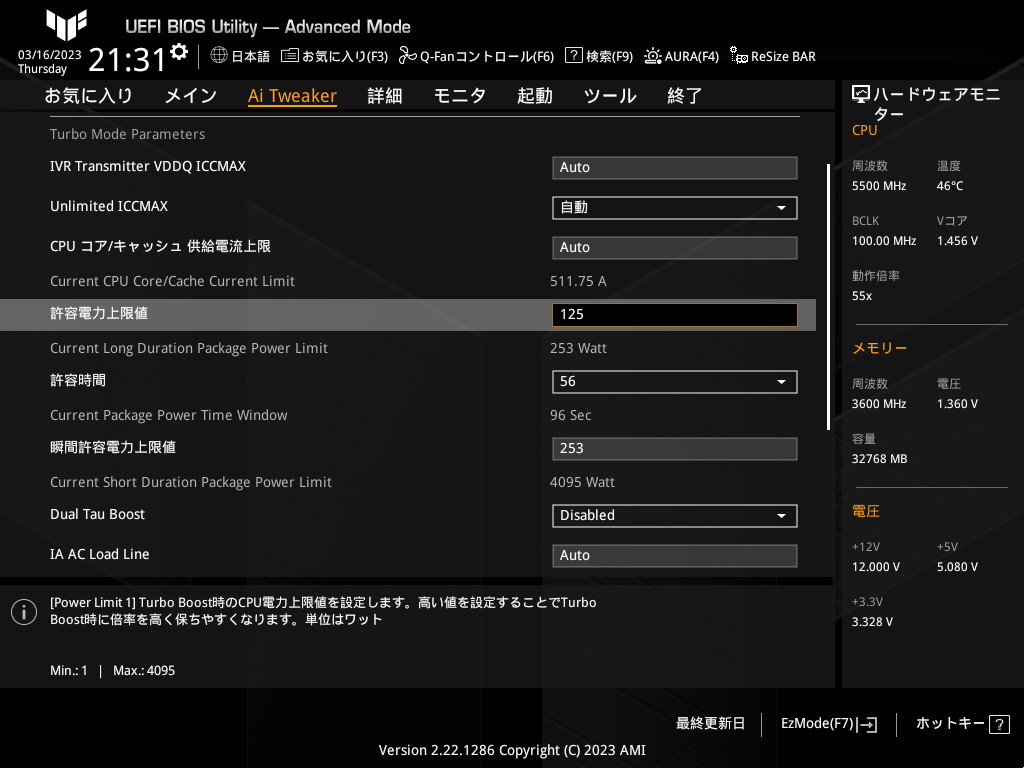The height and width of the screenshot is (768, 1024).
Task: Click the BCLK 100.00 MHz value
Action: pyautogui.click(x=884, y=241)
